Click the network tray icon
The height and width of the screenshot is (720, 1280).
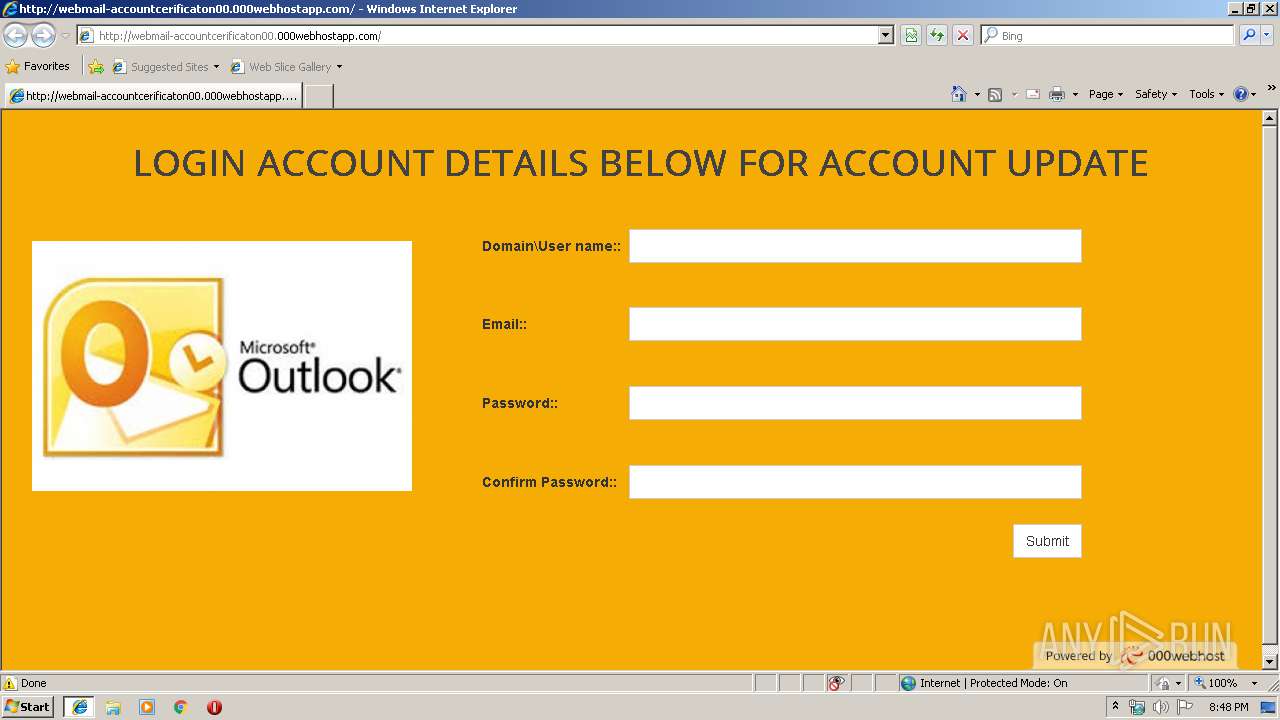[1137, 707]
